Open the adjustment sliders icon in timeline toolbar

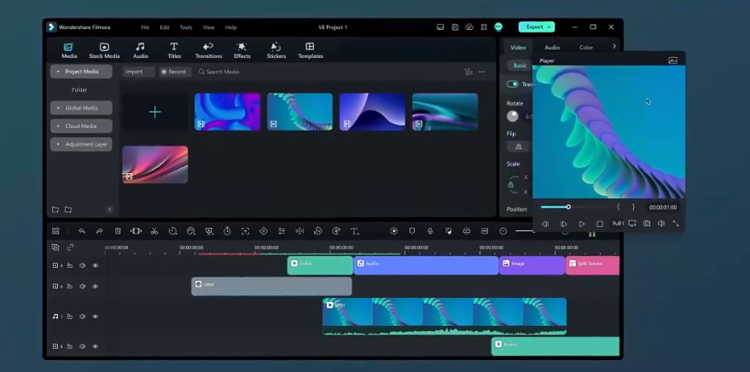(x=282, y=231)
